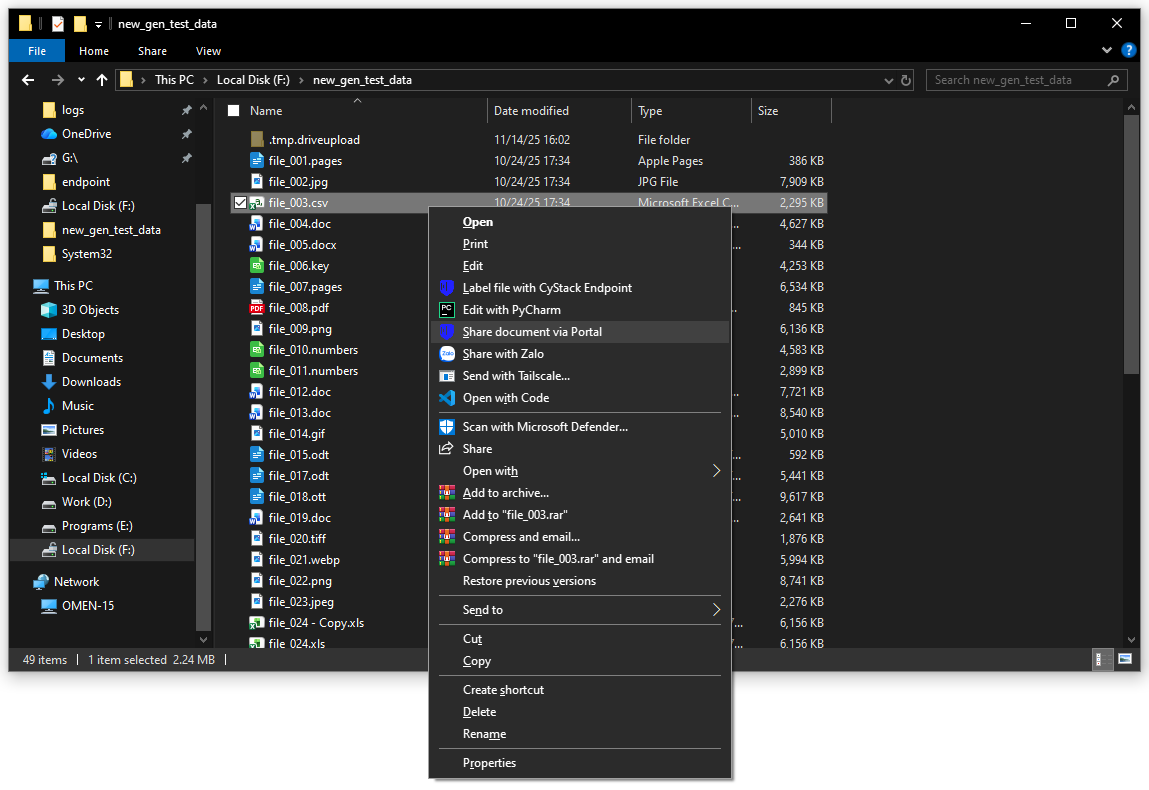Viewport: 1149px width, 790px height.
Task: Expand the Send to submenu arrow
Action: 716,610
